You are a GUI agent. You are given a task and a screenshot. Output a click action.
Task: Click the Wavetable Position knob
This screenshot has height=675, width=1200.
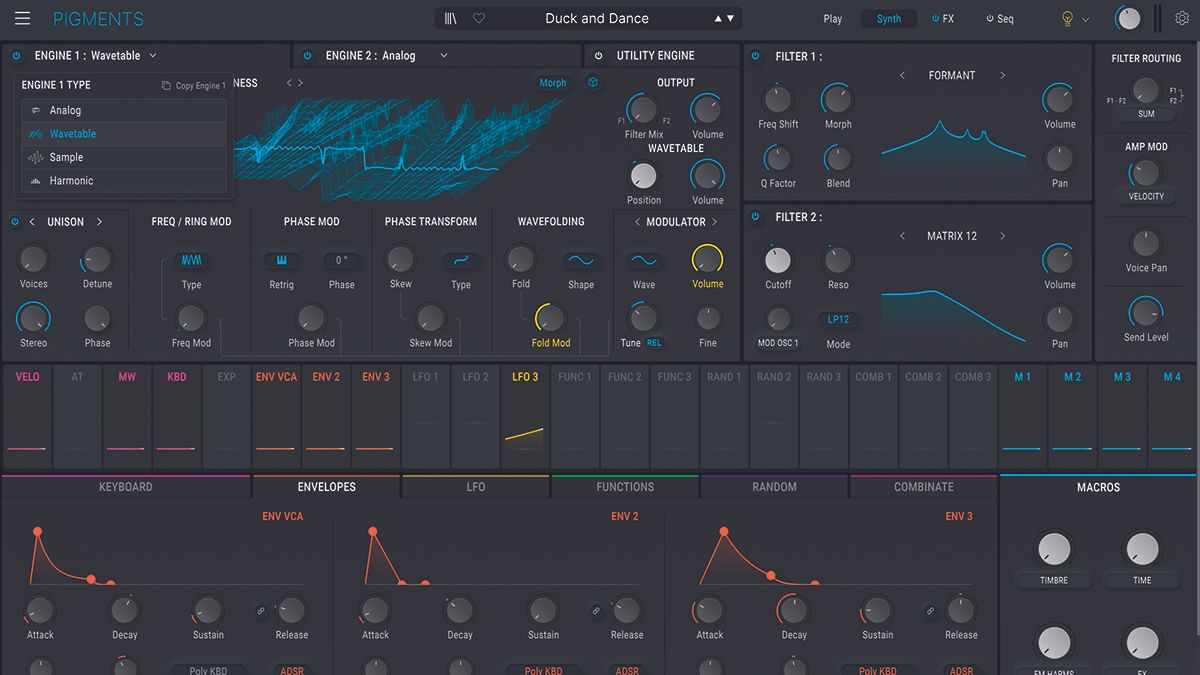(x=644, y=175)
